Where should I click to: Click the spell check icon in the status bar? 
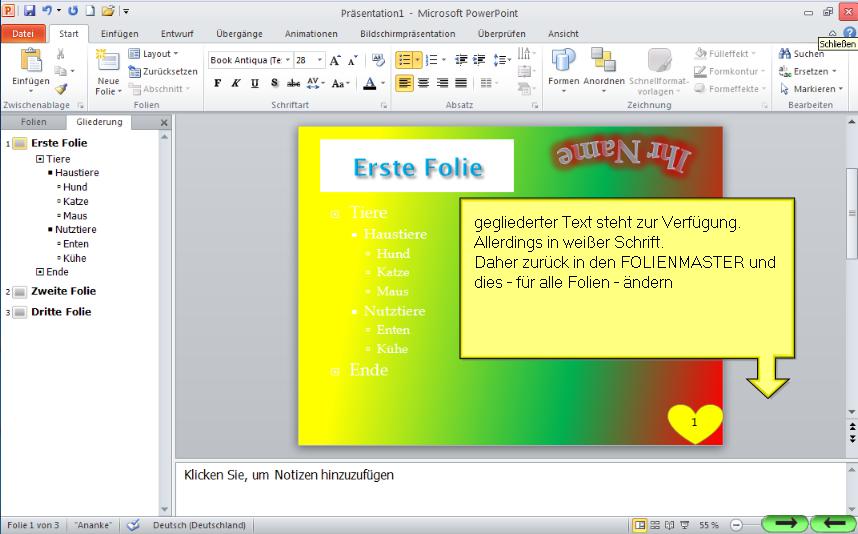(133, 525)
